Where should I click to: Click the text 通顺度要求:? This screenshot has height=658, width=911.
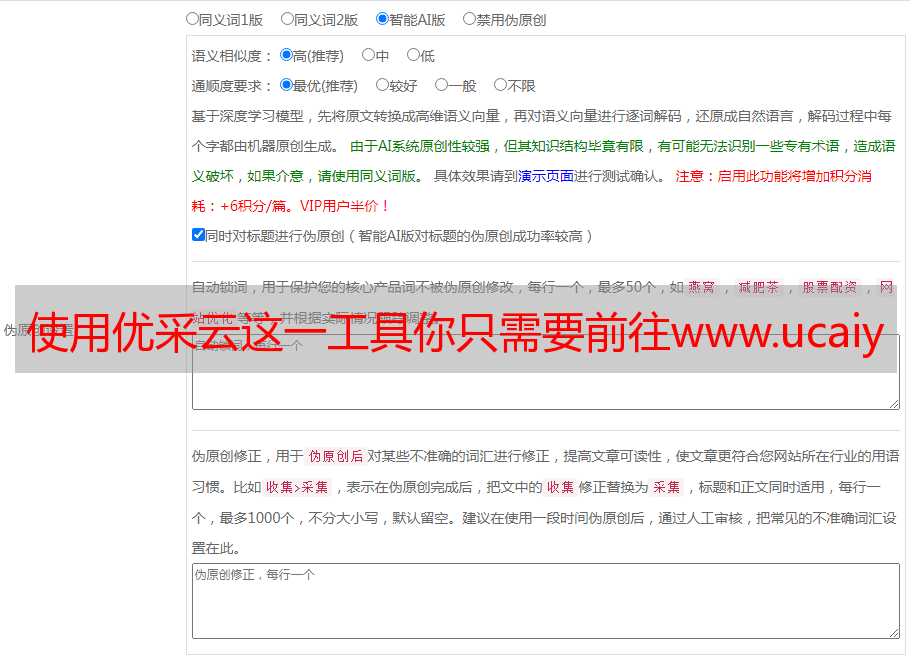point(232,86)
